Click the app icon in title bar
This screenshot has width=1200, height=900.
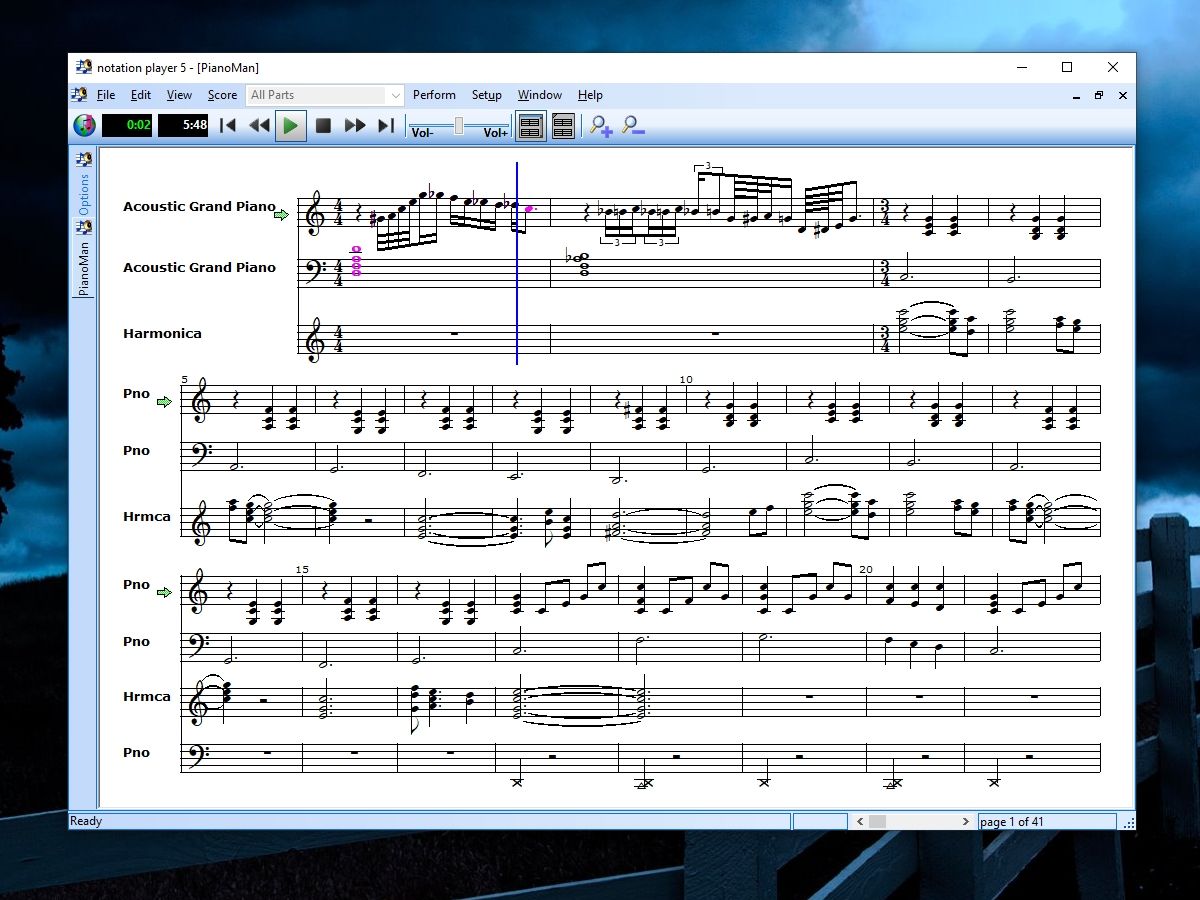click(83, 67)
